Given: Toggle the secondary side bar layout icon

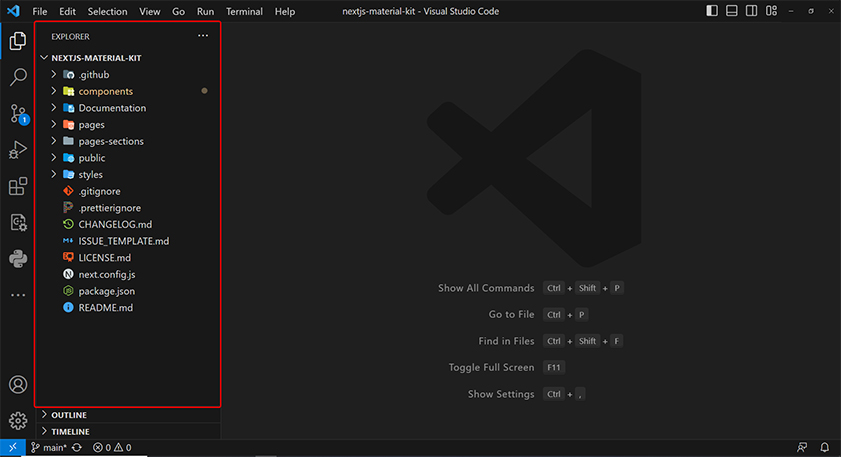Looking at the screenshot, I should tap(751, 11).
